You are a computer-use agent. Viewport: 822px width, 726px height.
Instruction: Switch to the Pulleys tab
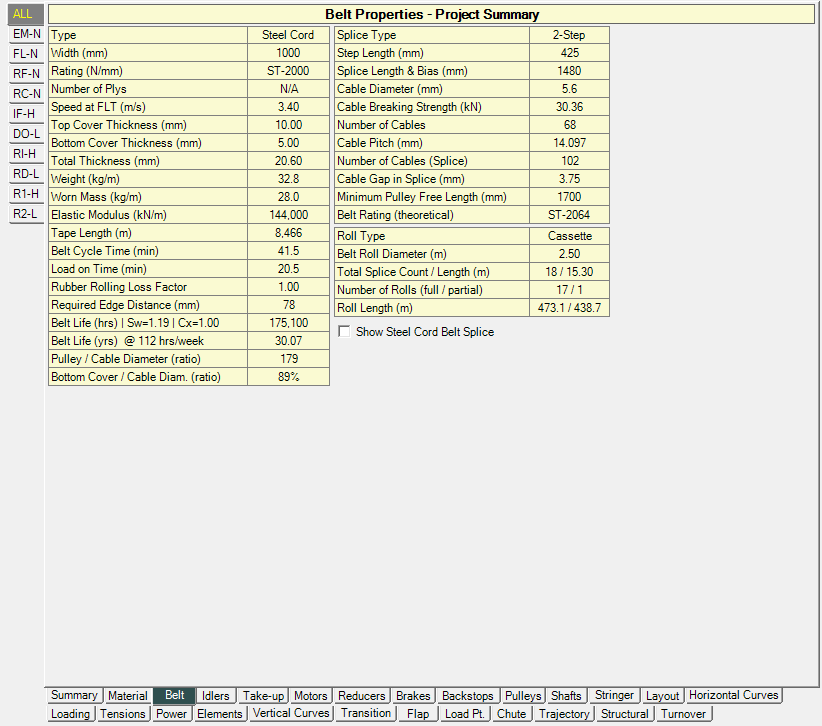pos(523,696)
